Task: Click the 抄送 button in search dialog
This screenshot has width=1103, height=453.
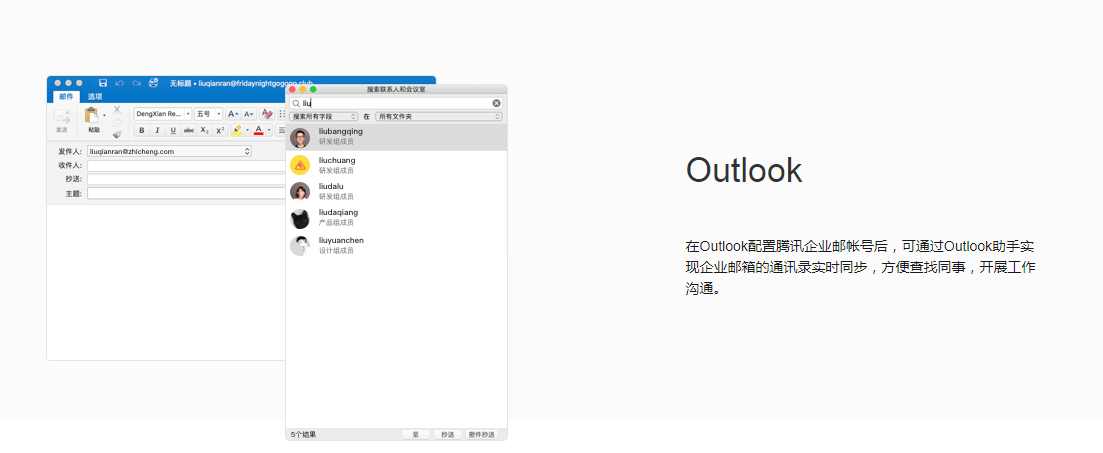Action: (446, 435)
